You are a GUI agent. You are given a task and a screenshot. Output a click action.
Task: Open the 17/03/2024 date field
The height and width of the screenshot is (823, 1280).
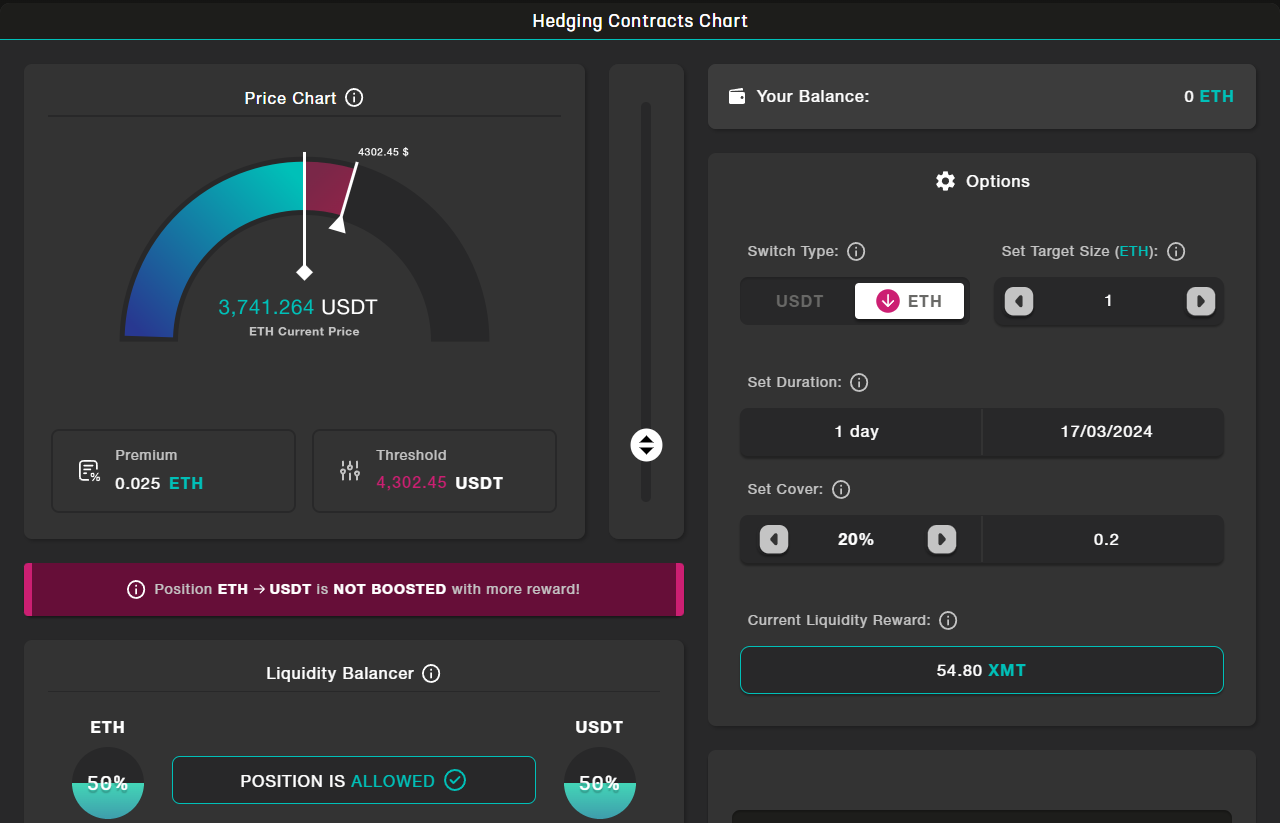click(1105, 432)
